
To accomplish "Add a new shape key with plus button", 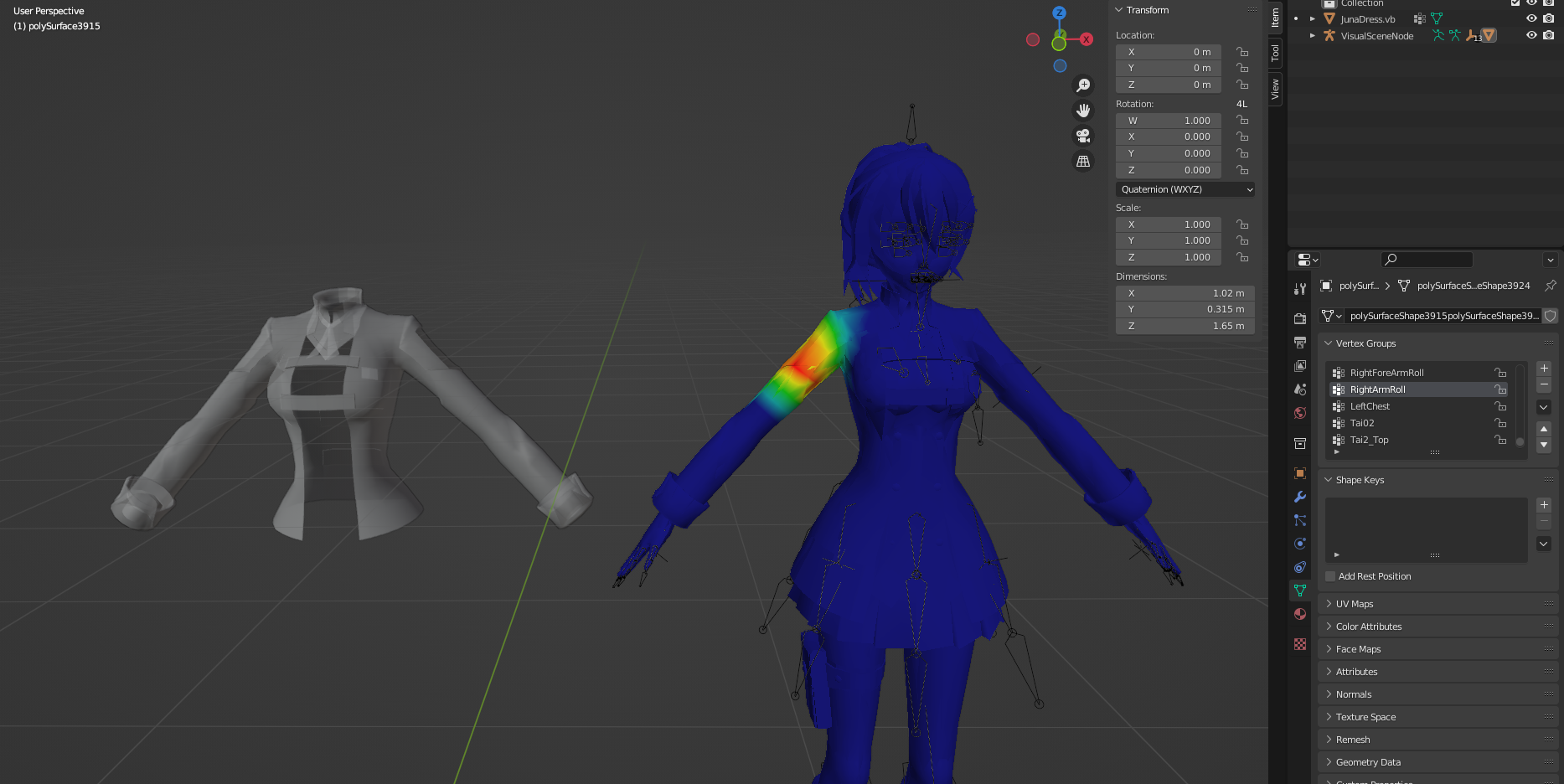I will click(x=1544, y=505).
